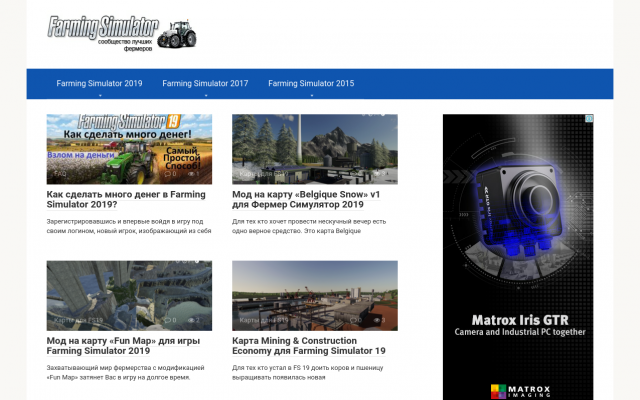Expand the arrow under Farming Simulator 2017
The width and height of the screenshot is (640, 400).
point(206,96)
